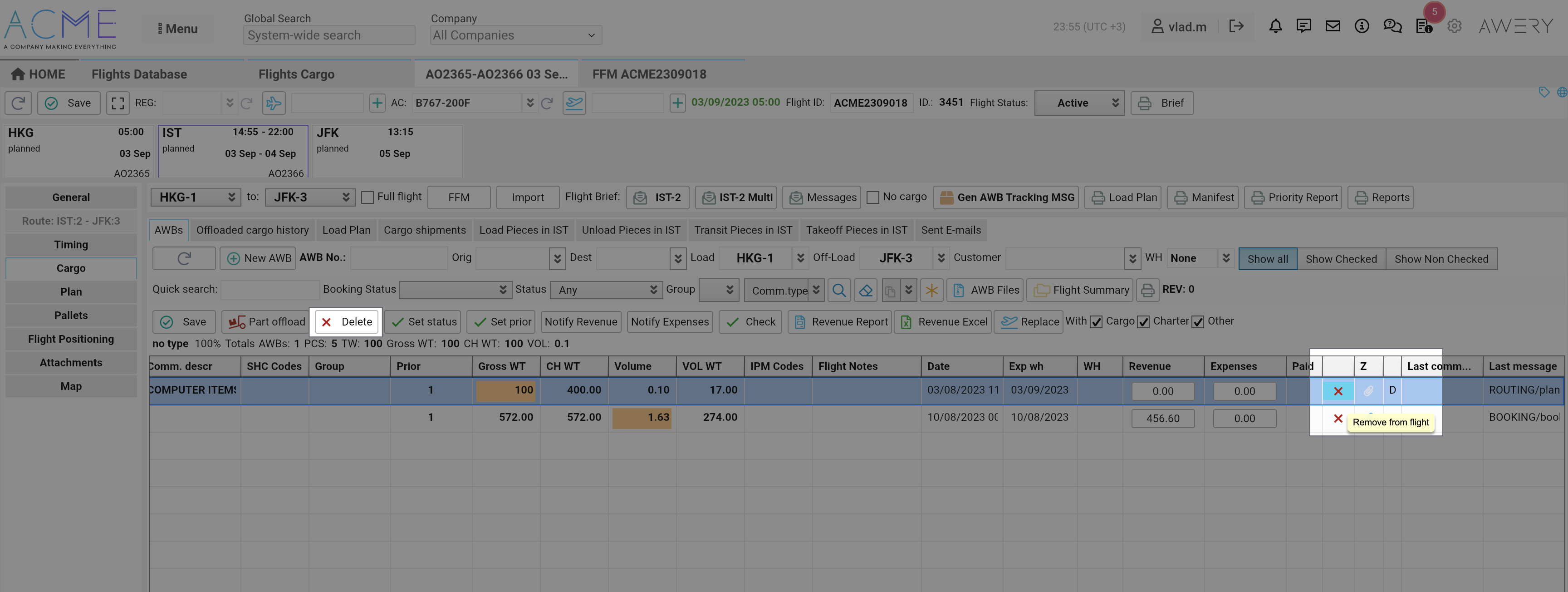The height and width of the screenshot is (592, 1568).
Task: Click the logout arrow icon
Action: pos(1235,26)
